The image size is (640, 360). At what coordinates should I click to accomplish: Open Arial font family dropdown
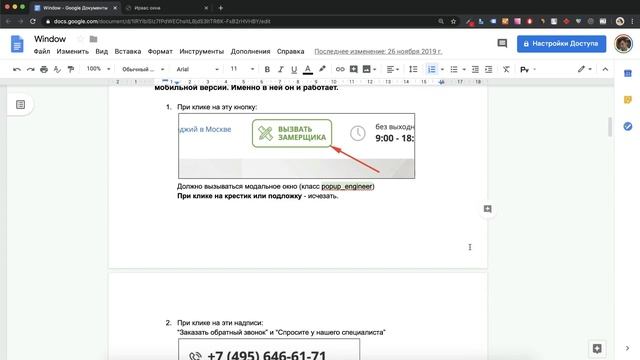(198, 69)
